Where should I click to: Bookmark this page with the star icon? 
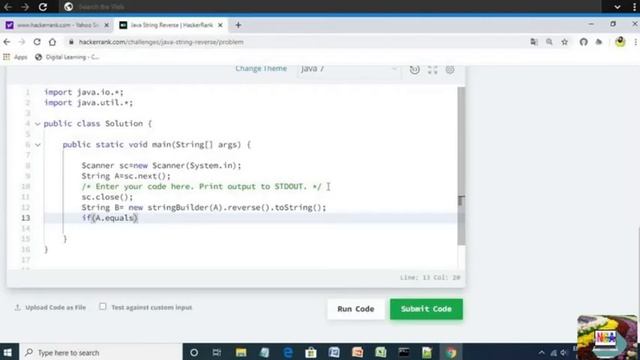[x=564, y=42]
